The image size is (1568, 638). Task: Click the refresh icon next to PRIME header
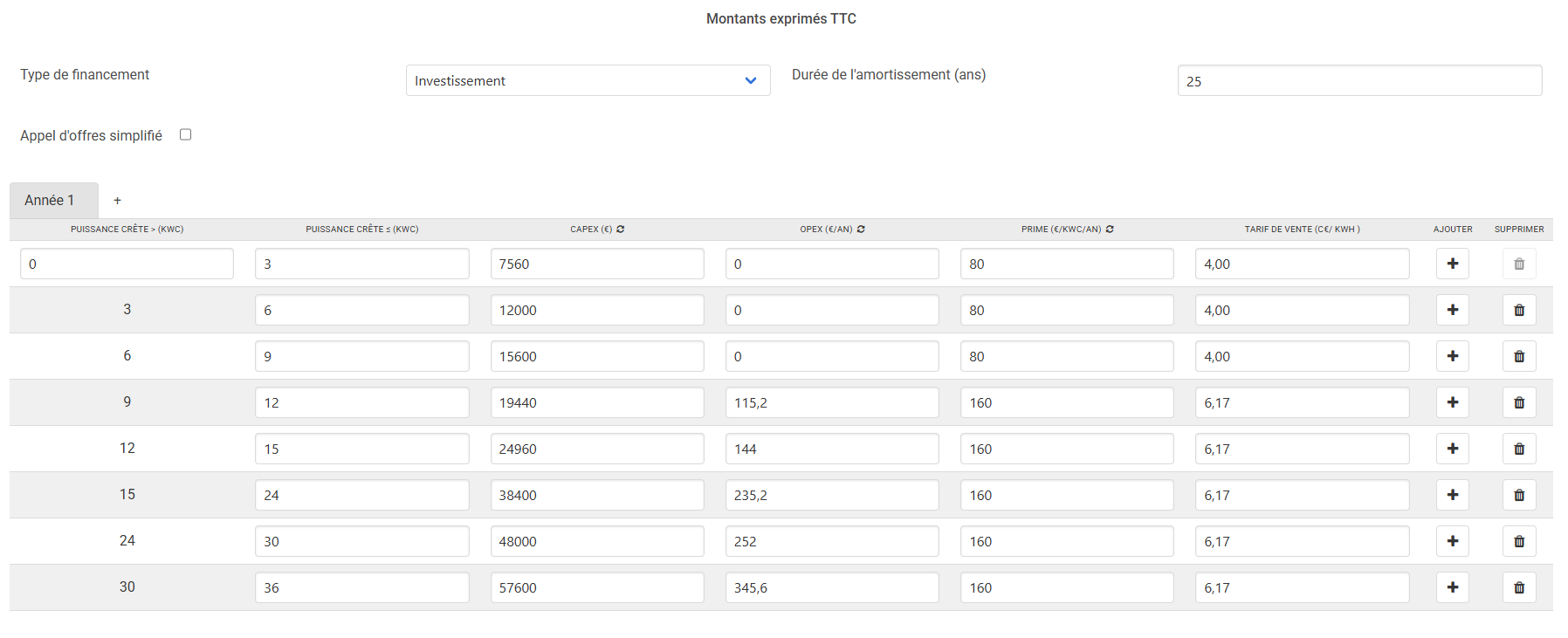coord(1110,230)
